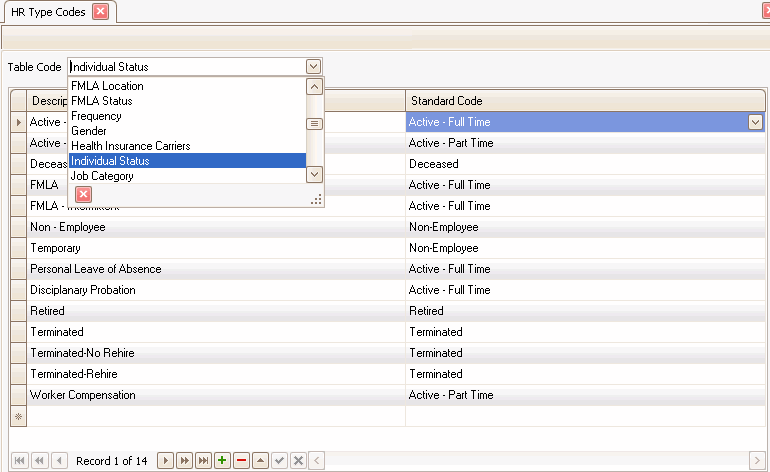
Task: Pick Job Category from the list
Action: [x=102, y=176]
